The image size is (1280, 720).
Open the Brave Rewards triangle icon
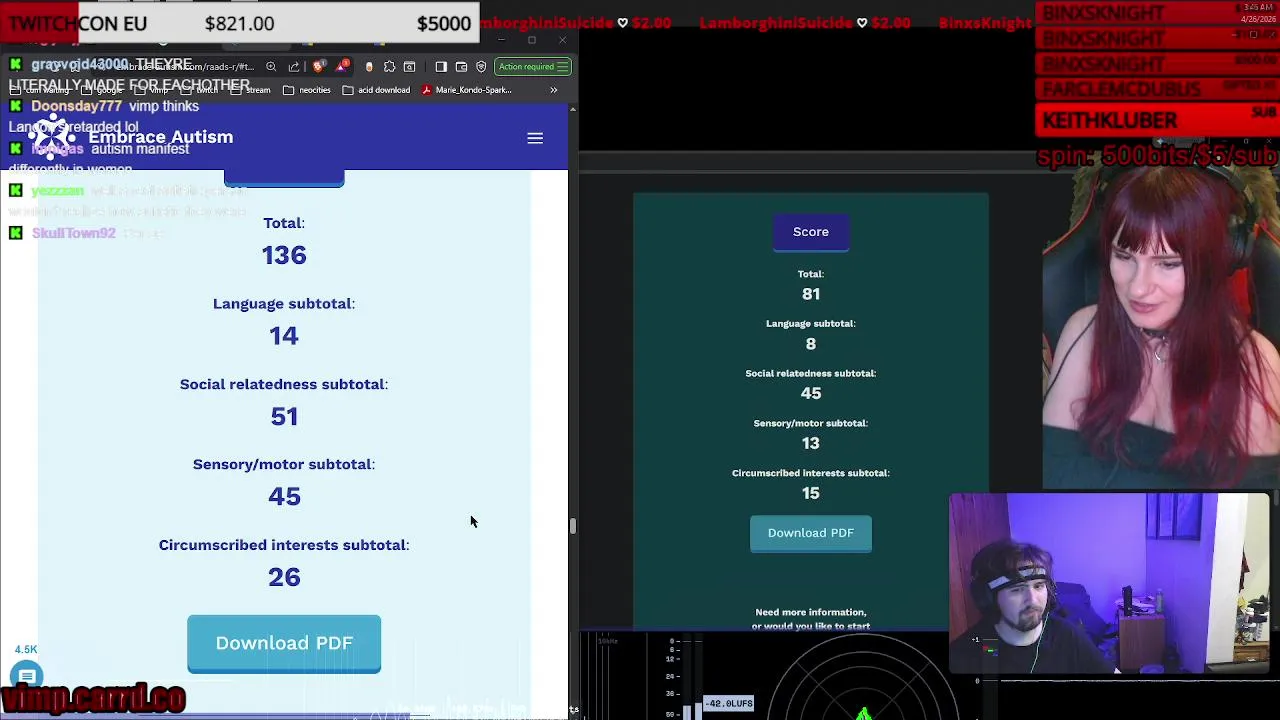pyautogui.click(x=343, y=67)
